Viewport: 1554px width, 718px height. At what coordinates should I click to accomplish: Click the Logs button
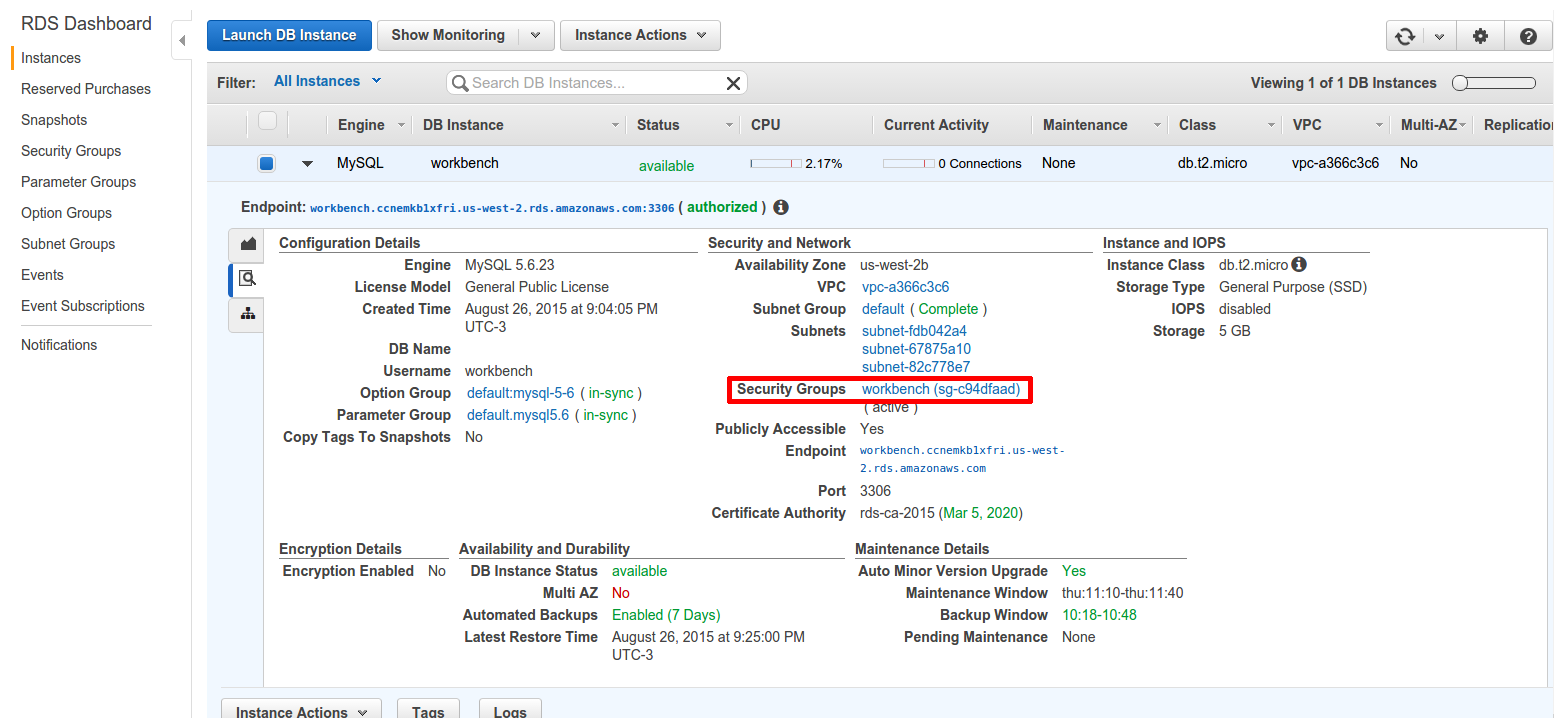[x=510, y=708]
